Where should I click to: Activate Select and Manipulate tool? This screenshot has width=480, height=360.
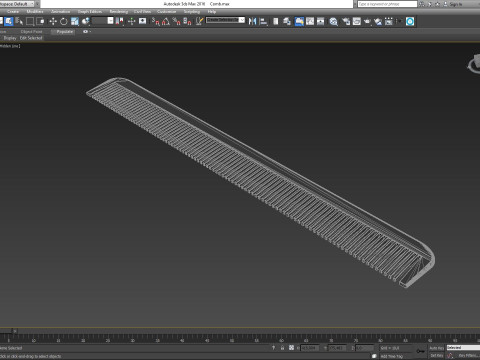coord(131,21)
